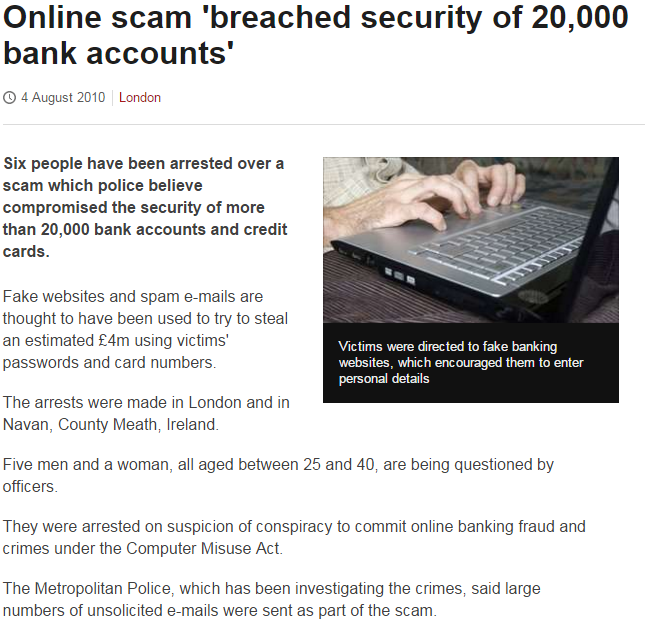Click the words 'Computer Misuse Act'
The width and height of the screenshot is (645, 632).
pyautogui.click(x=203, y=548)
